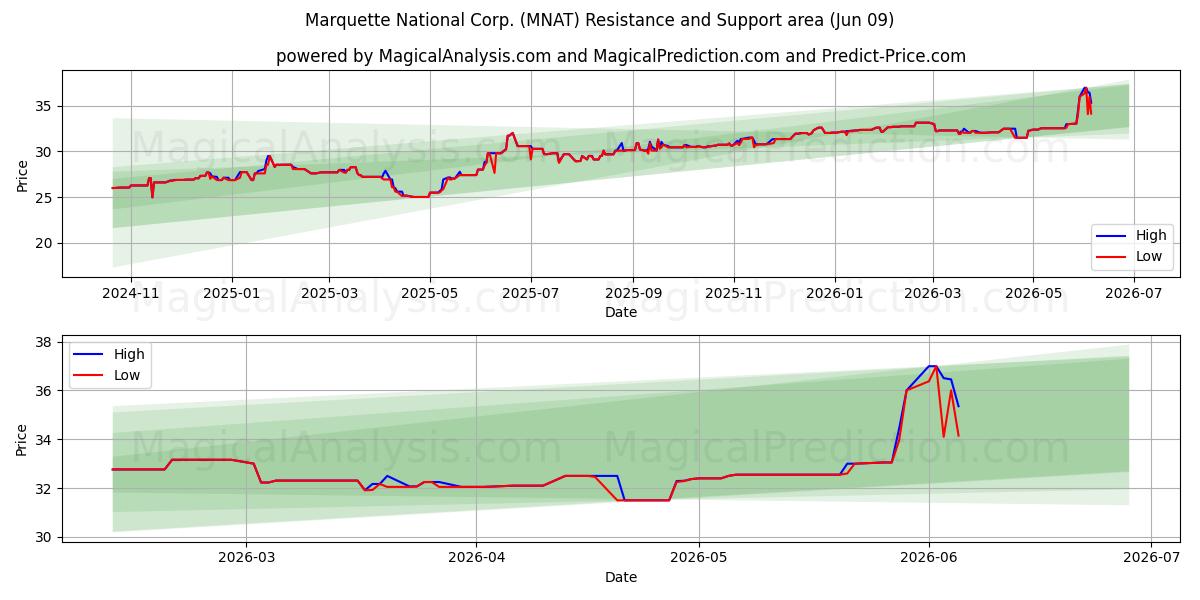This screenshot has height=600, width=1200.
Task: Click 'High' in the top chart legend
Action: [1151, 236]
